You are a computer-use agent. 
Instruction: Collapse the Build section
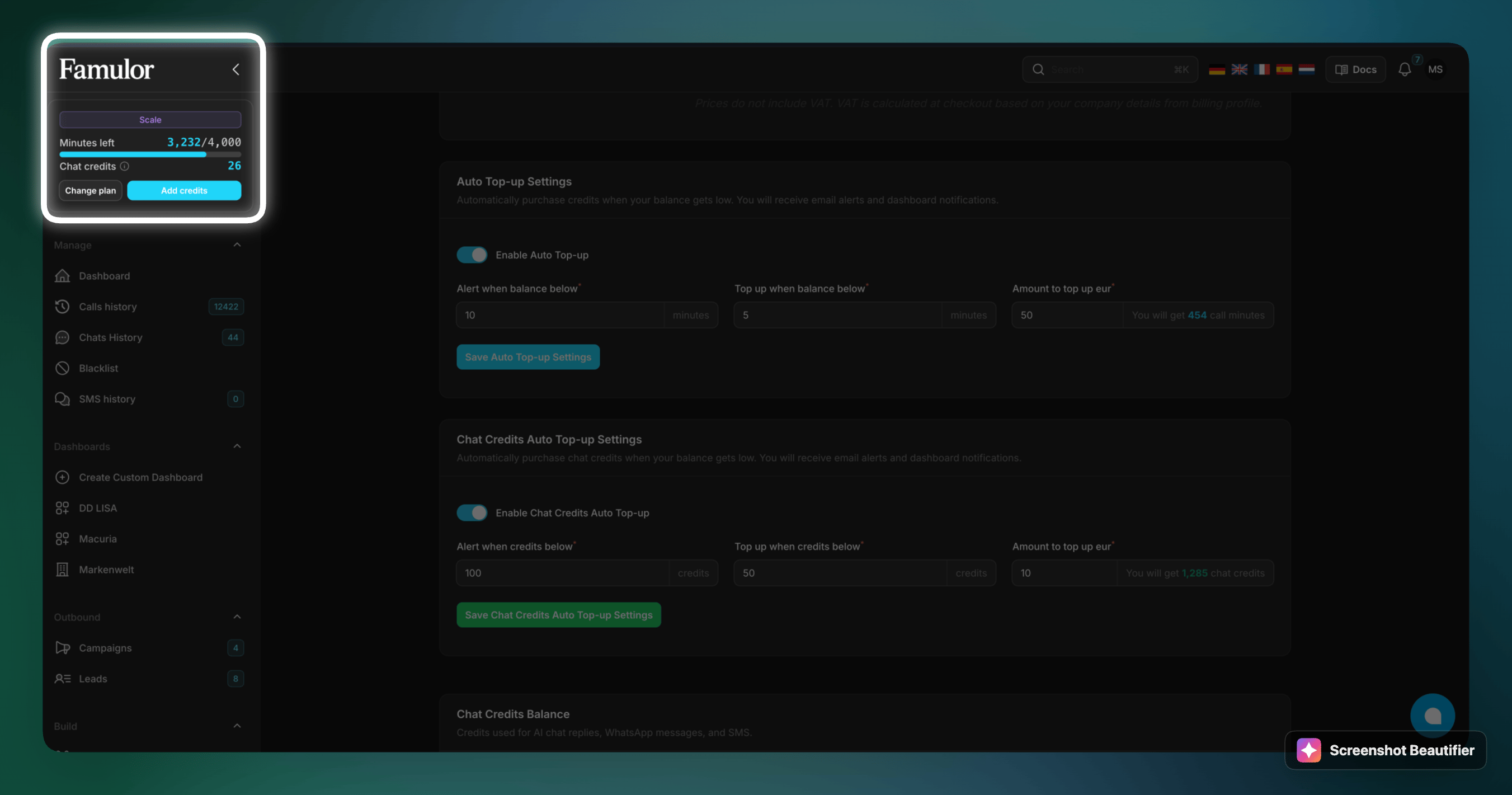click(237, 726)
